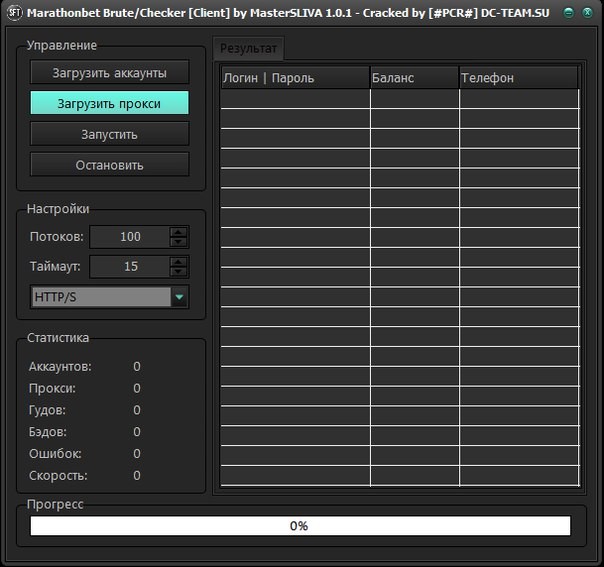This screenshot has height=567, width=604.
Task: Click the Логин | Пароль column header
Action: click(x=295, y=78)
